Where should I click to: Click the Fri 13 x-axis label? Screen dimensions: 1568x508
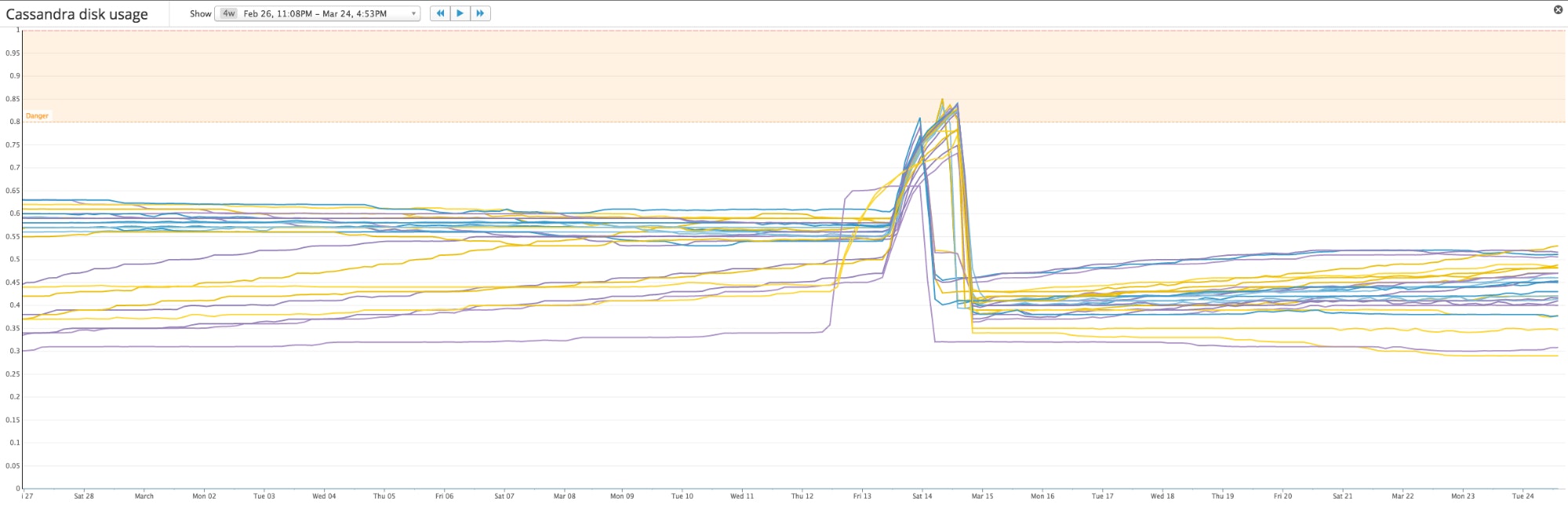[862, 496]
